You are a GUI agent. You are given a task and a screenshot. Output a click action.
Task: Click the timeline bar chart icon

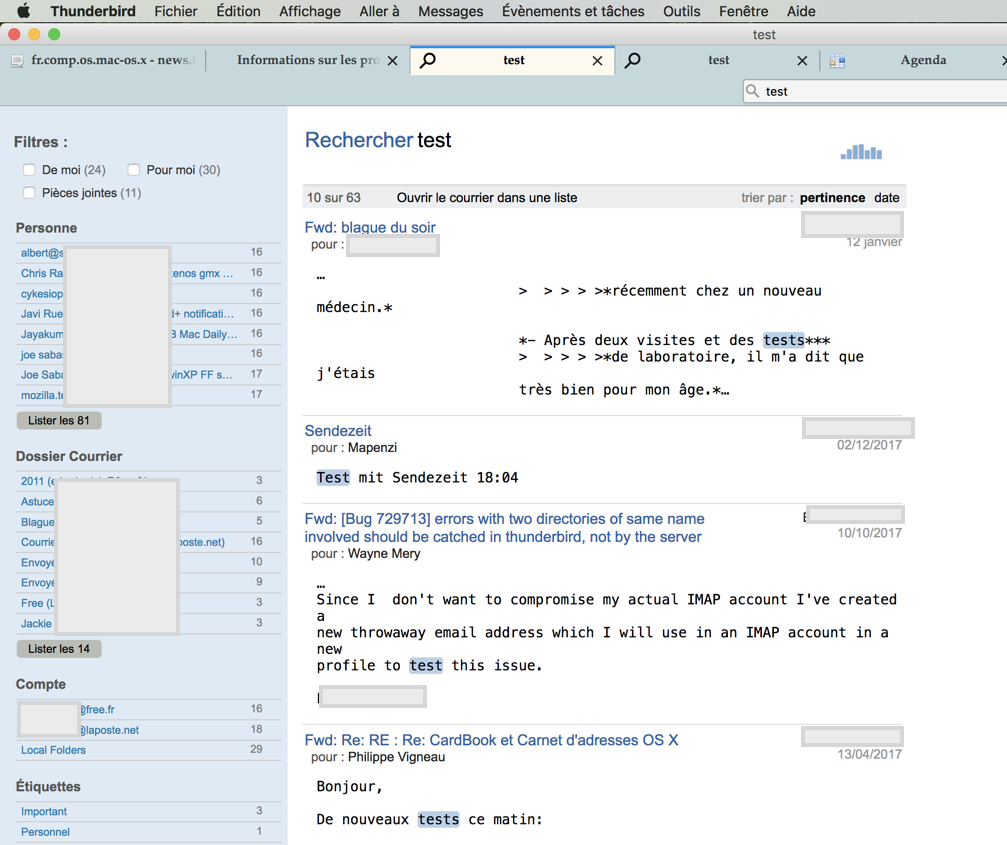(x=861, y=152)
